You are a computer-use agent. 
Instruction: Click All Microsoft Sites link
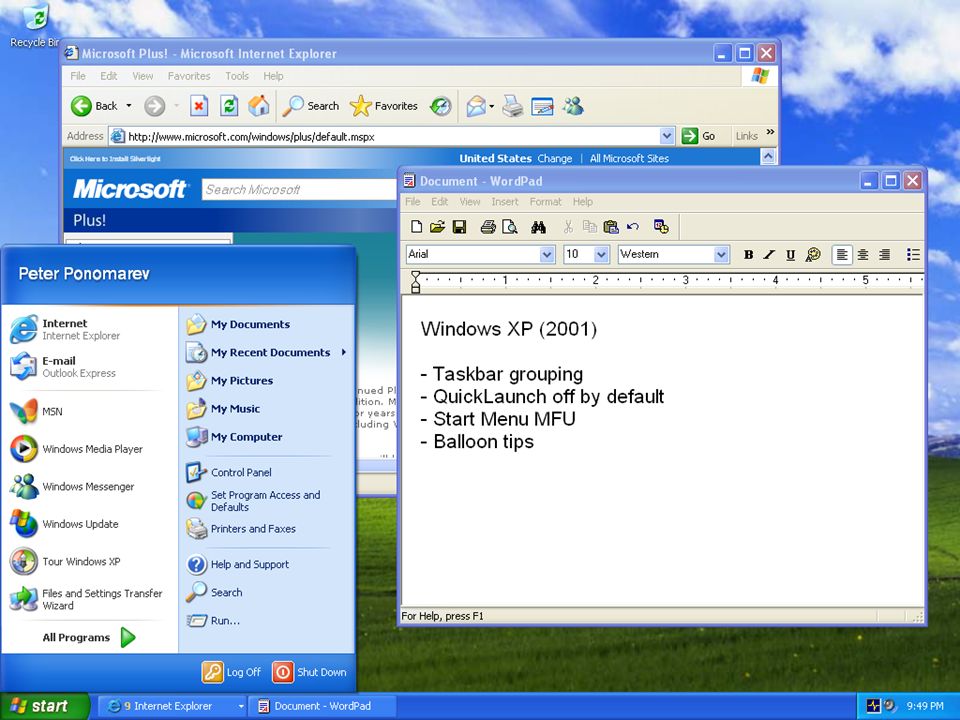tap(629, 159)
